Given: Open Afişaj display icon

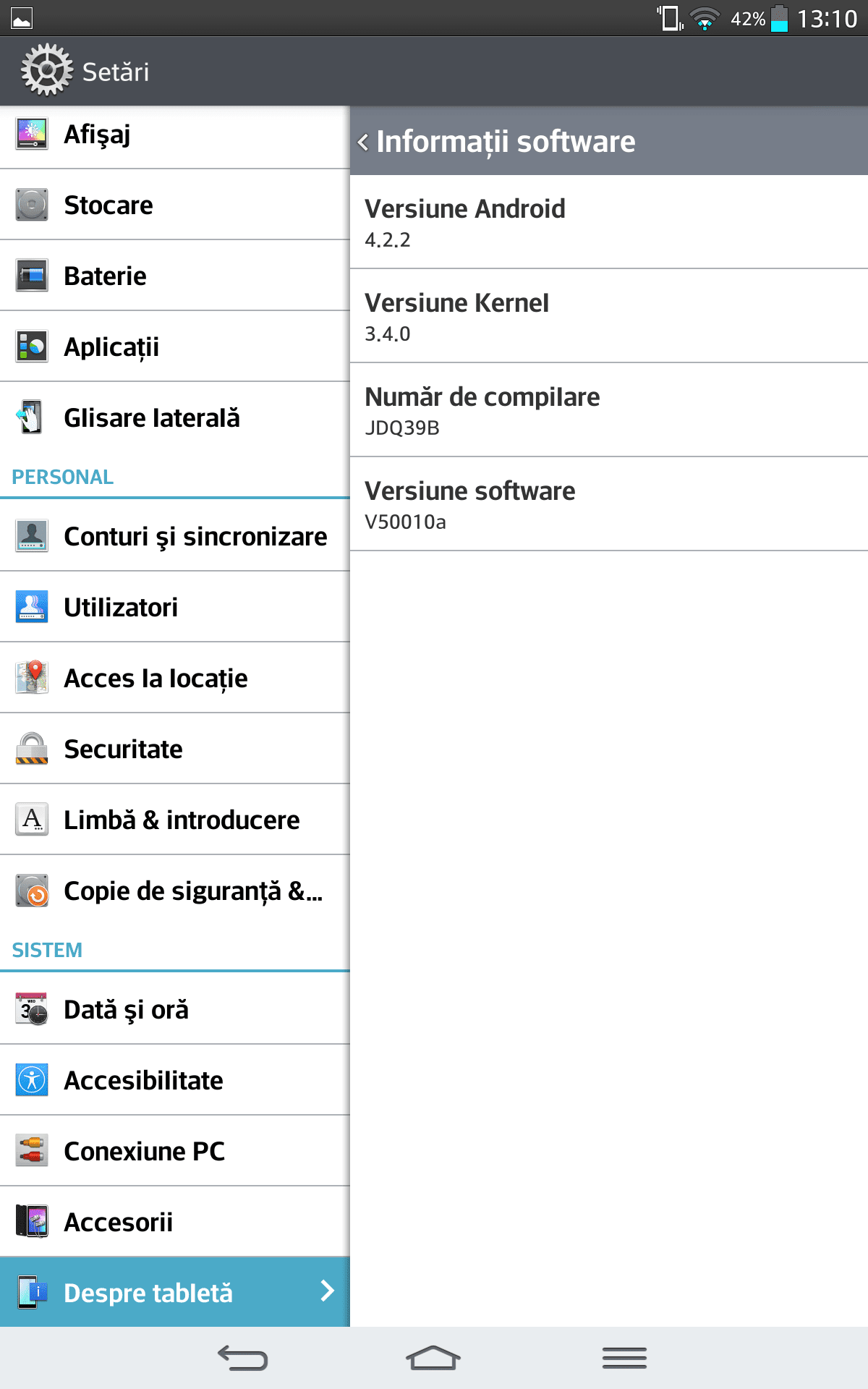Looking at the screenshot, I should coord(32,134).
